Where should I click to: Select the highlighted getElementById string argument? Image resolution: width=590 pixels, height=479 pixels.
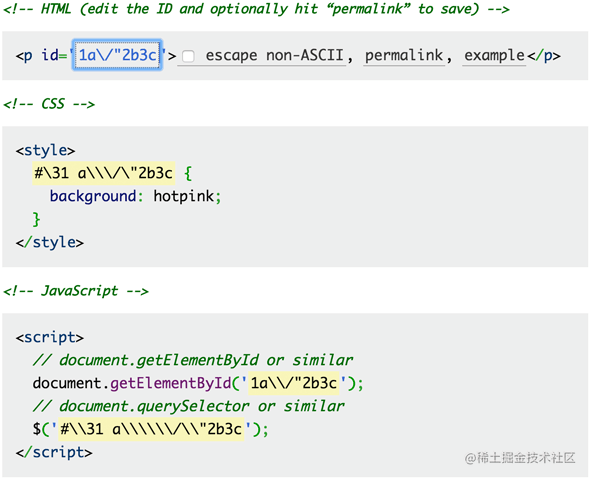(x=293, y=383)
